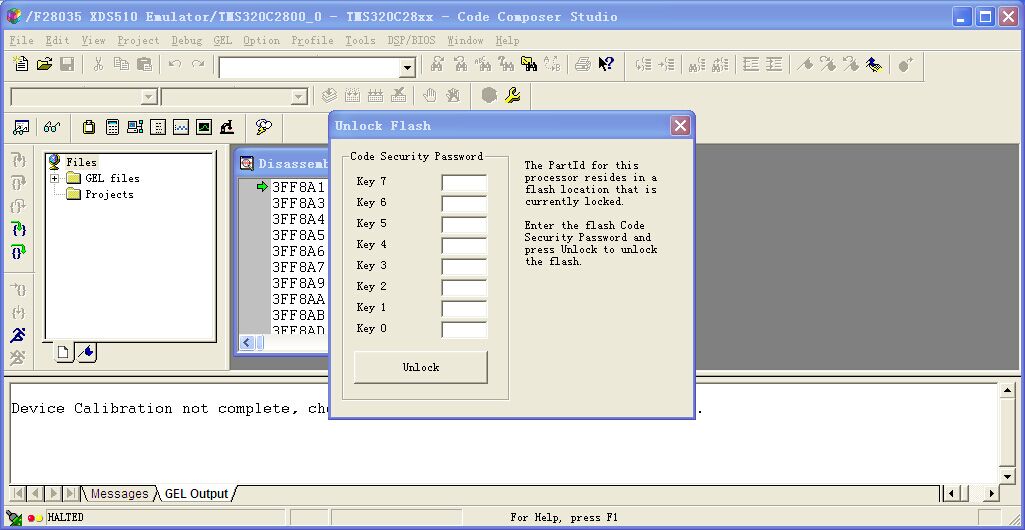Click the Key 4 input field
Image resolution: width=1025 pixels, height=530 pixels.
click(x=464, y=246)
